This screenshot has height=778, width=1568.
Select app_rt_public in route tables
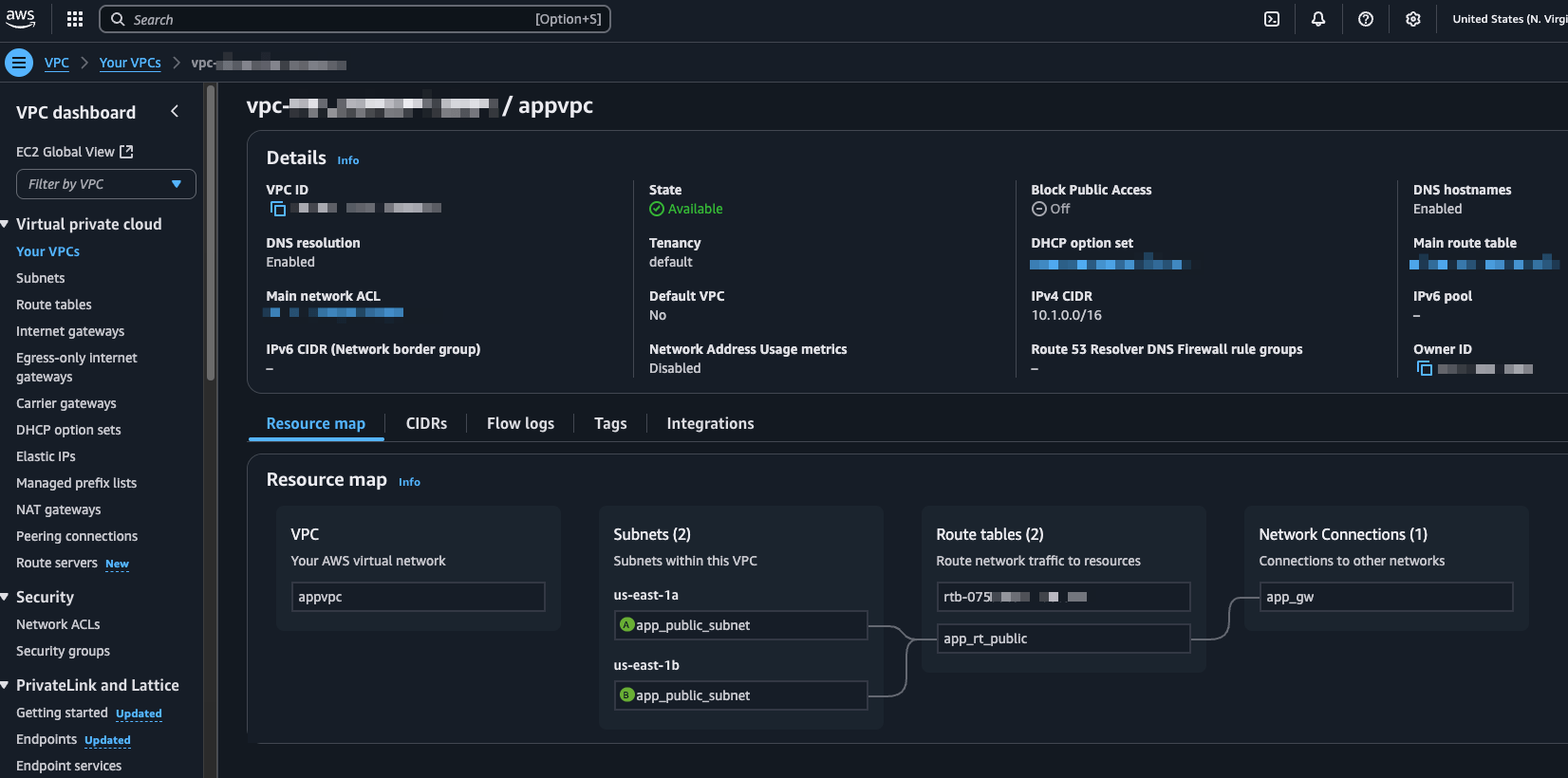(x=1063, y=639)
